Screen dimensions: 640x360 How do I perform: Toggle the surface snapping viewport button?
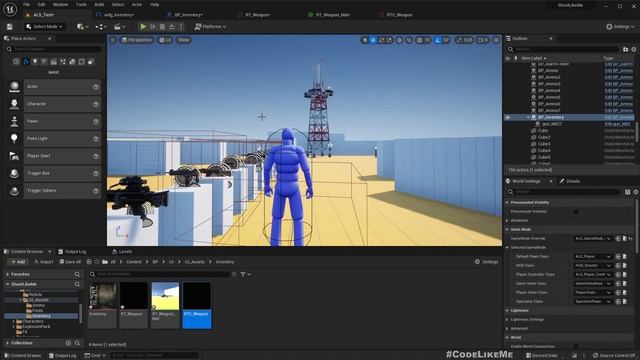coord(409,40)
